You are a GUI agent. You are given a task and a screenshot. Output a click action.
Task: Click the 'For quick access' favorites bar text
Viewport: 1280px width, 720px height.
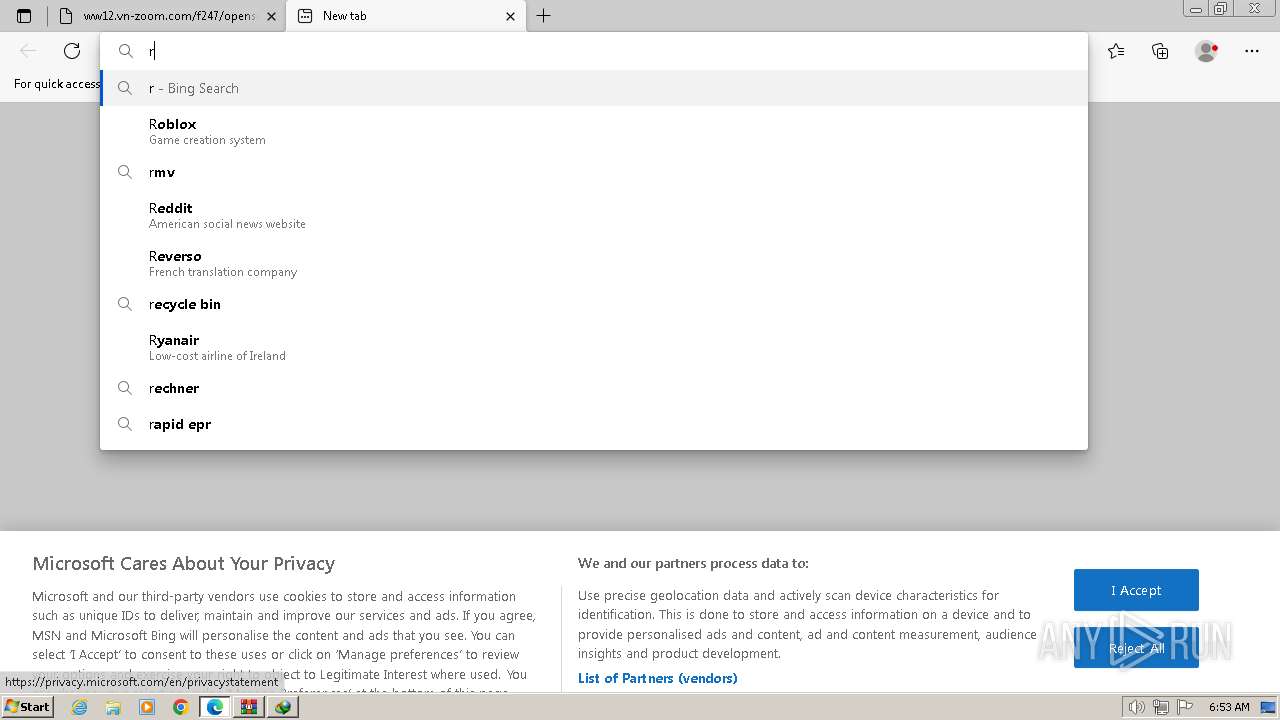click(57, 84)
